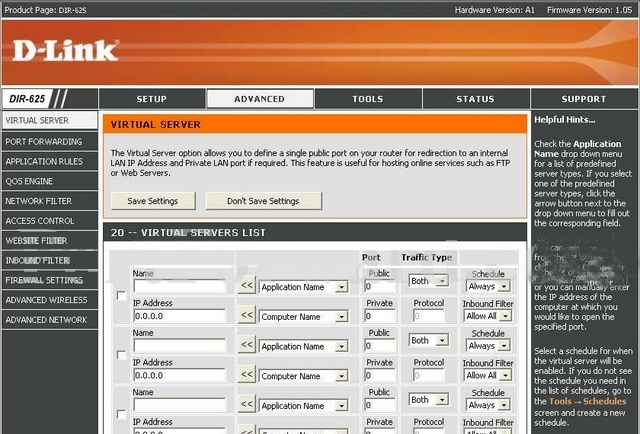Open third entry's Schedule Always dropdown
The width and height of the screenshot is (640, 434).
(488, 405)
